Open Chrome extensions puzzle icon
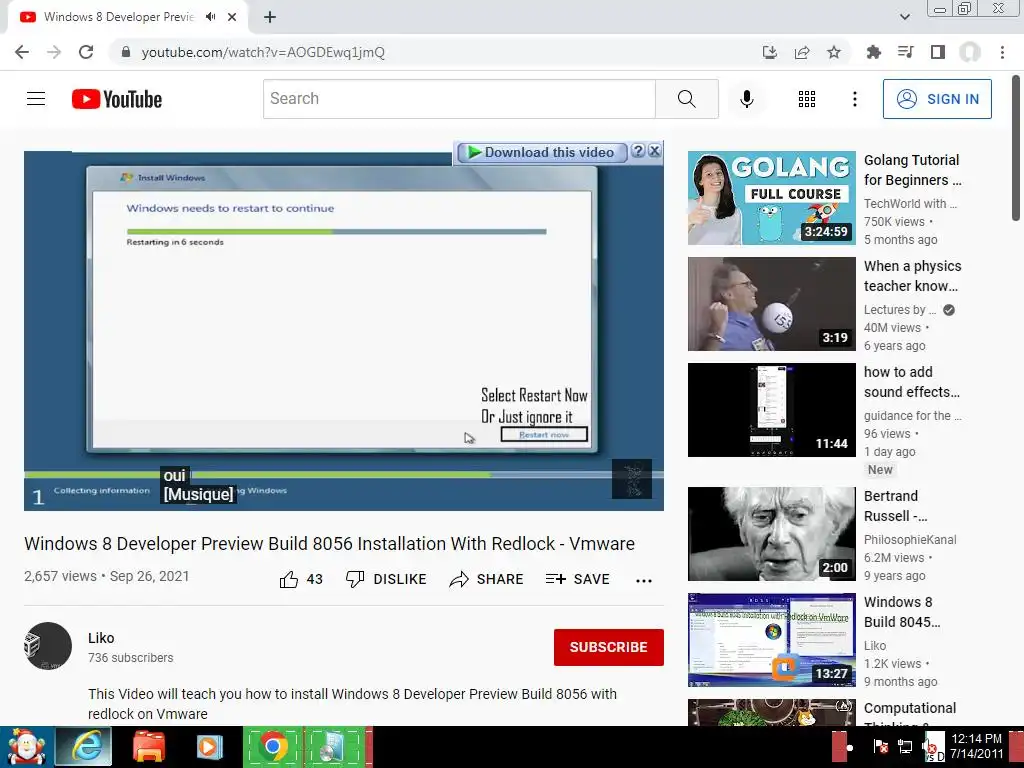The image size is (1024, 768). pyautogui.click(x=873, y=52)
